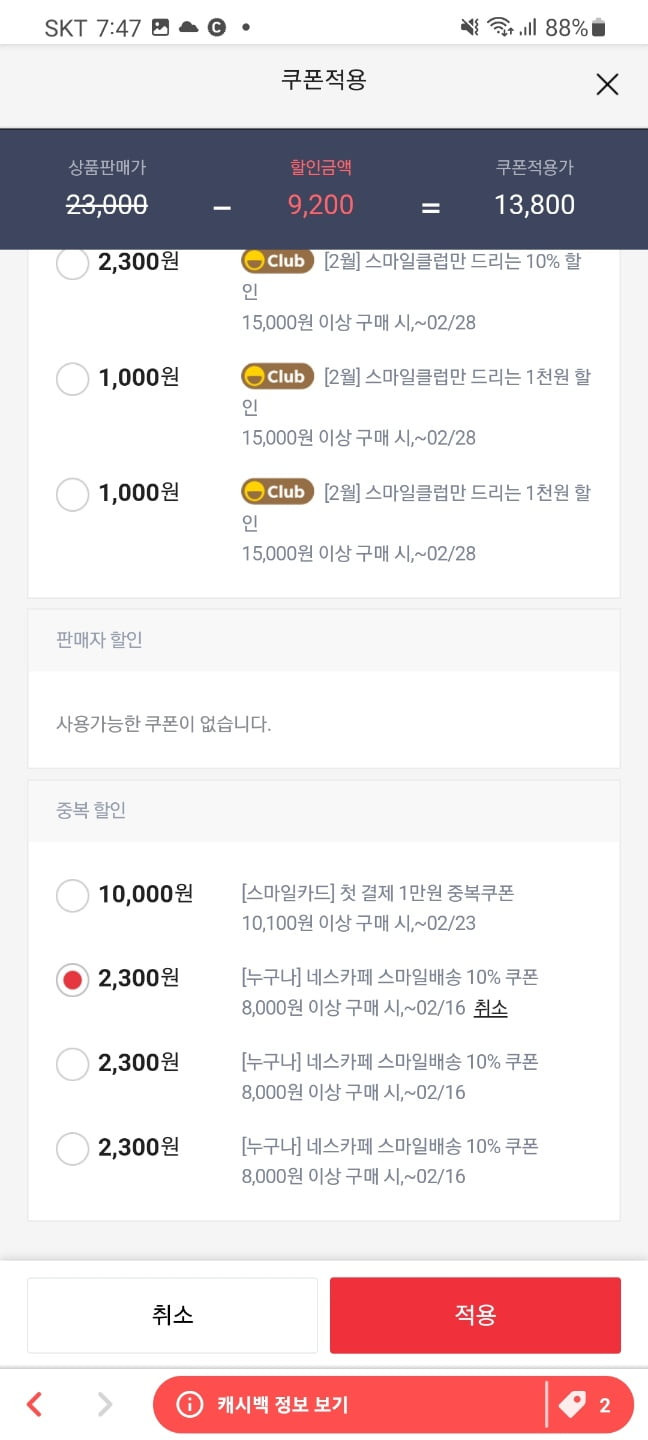The width and height of the screenshot is (648, 1440).
Task: Select the first 1,000원 스마일클럽 coupon radio
Action: pos(72,379)
